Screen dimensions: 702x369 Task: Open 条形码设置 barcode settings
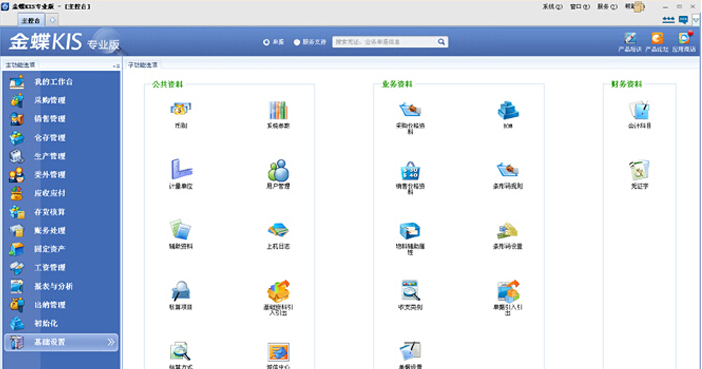tap(508, 235)
